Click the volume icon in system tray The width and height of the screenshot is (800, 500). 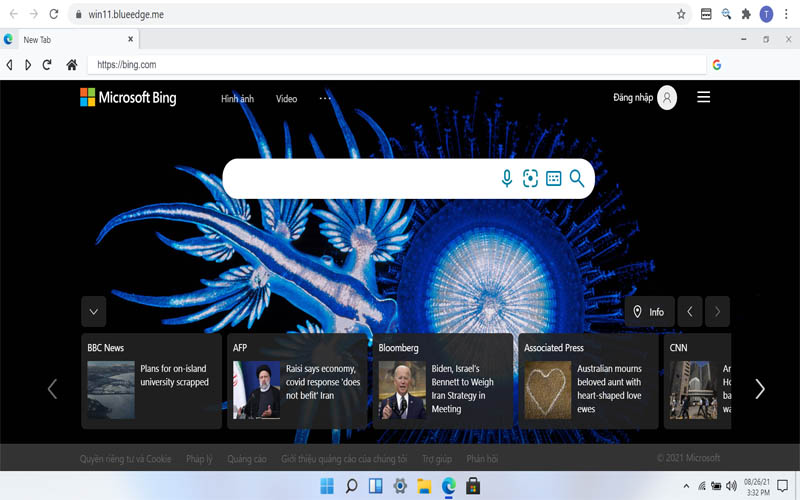pyautogui.click(x=731, y=486)
